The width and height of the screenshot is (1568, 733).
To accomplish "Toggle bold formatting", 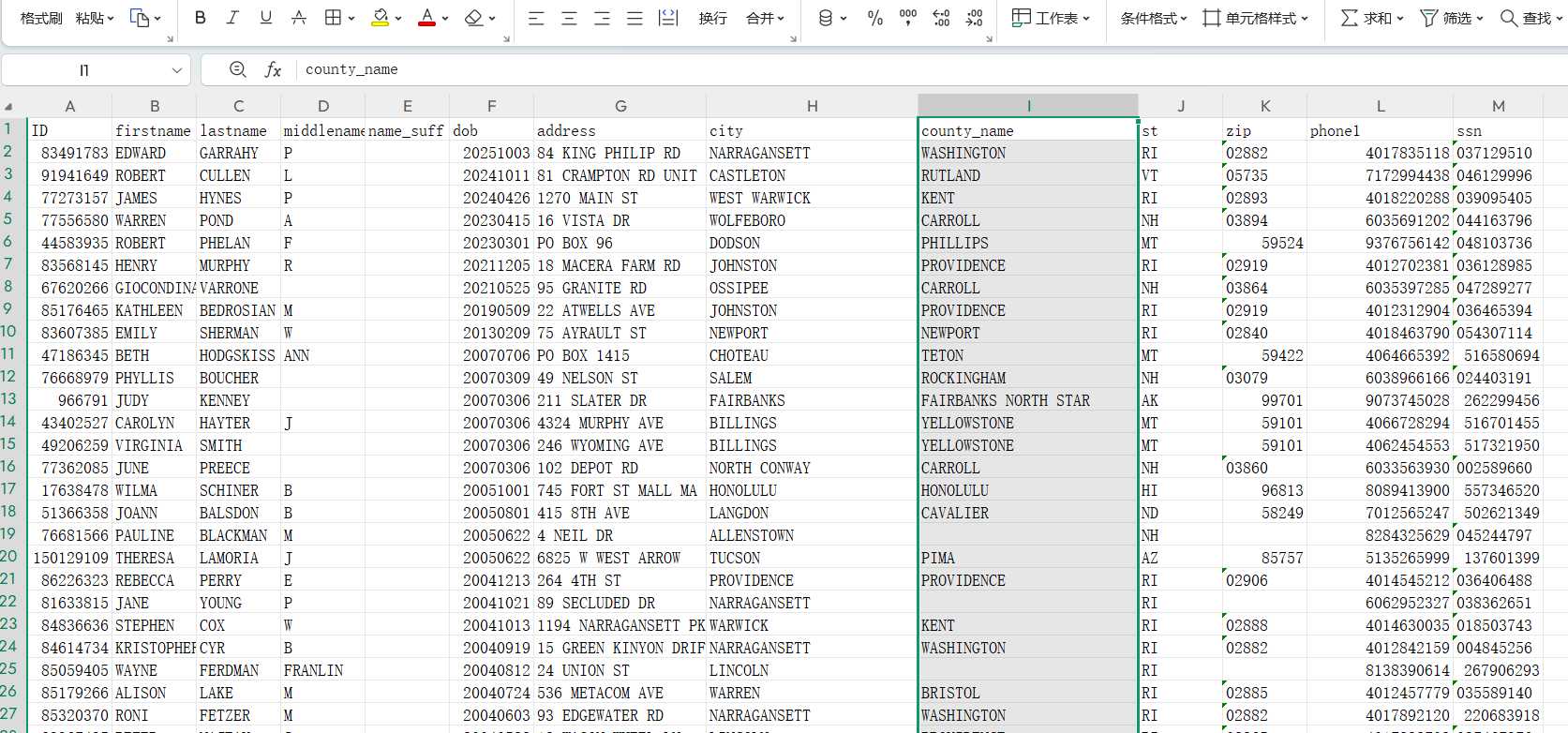I will tap(200, 18).
